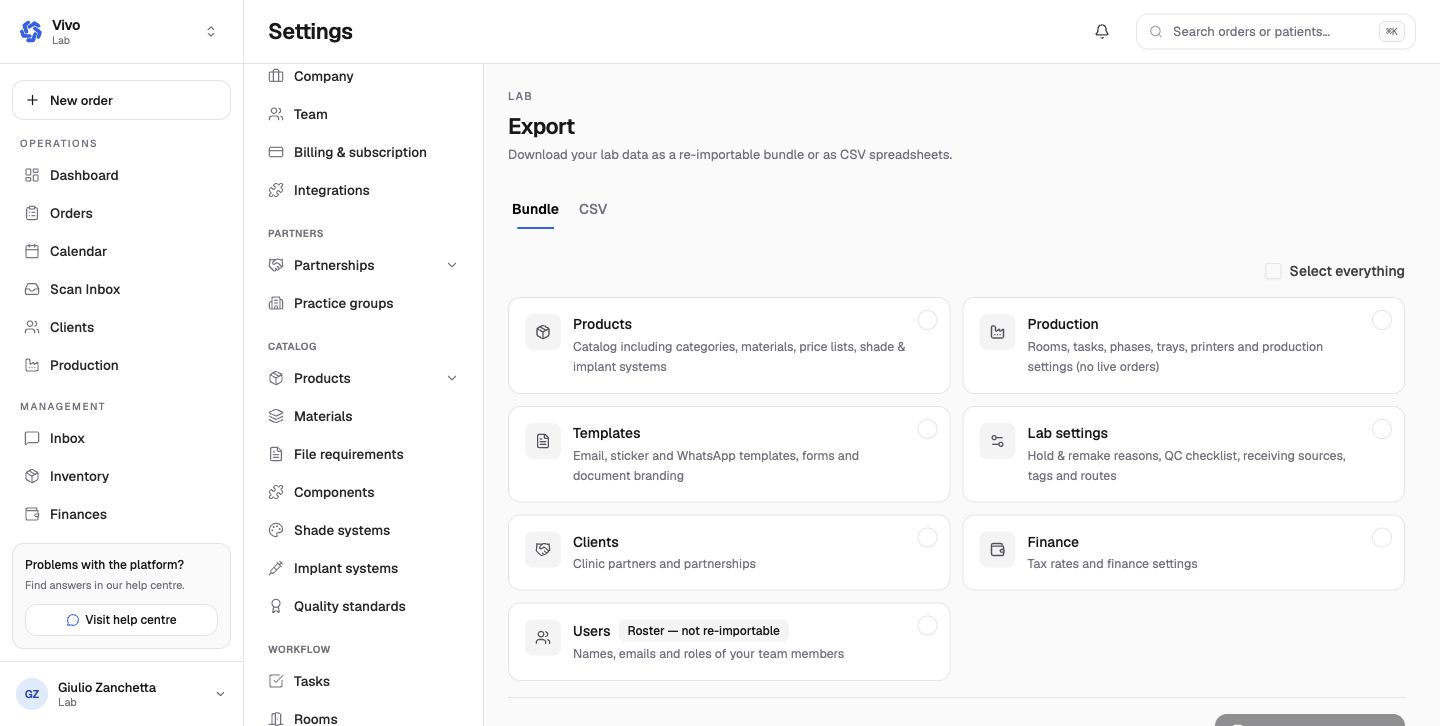Image resolution: width=1440 pixels, height=726 pixels.
Task: Click Visit help centre button
Action: 121,620
